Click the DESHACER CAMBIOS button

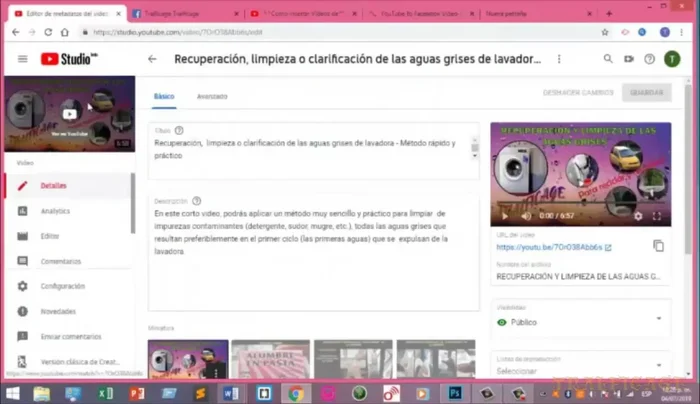coord(578,92)
